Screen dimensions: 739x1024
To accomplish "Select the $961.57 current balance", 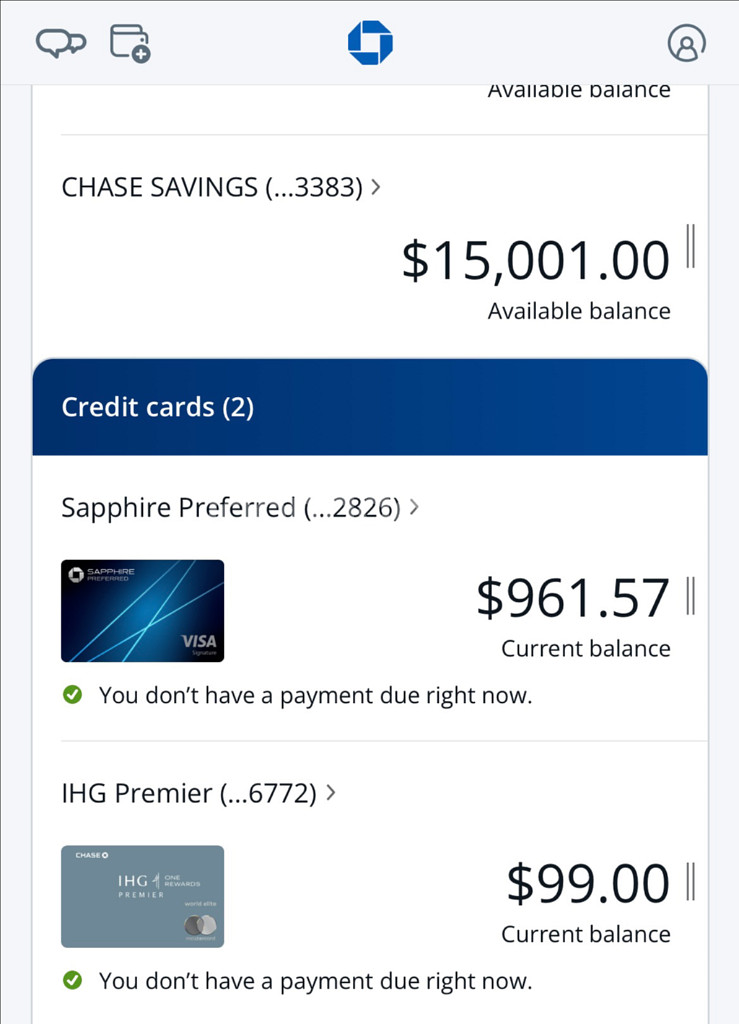I will (573, 598).
